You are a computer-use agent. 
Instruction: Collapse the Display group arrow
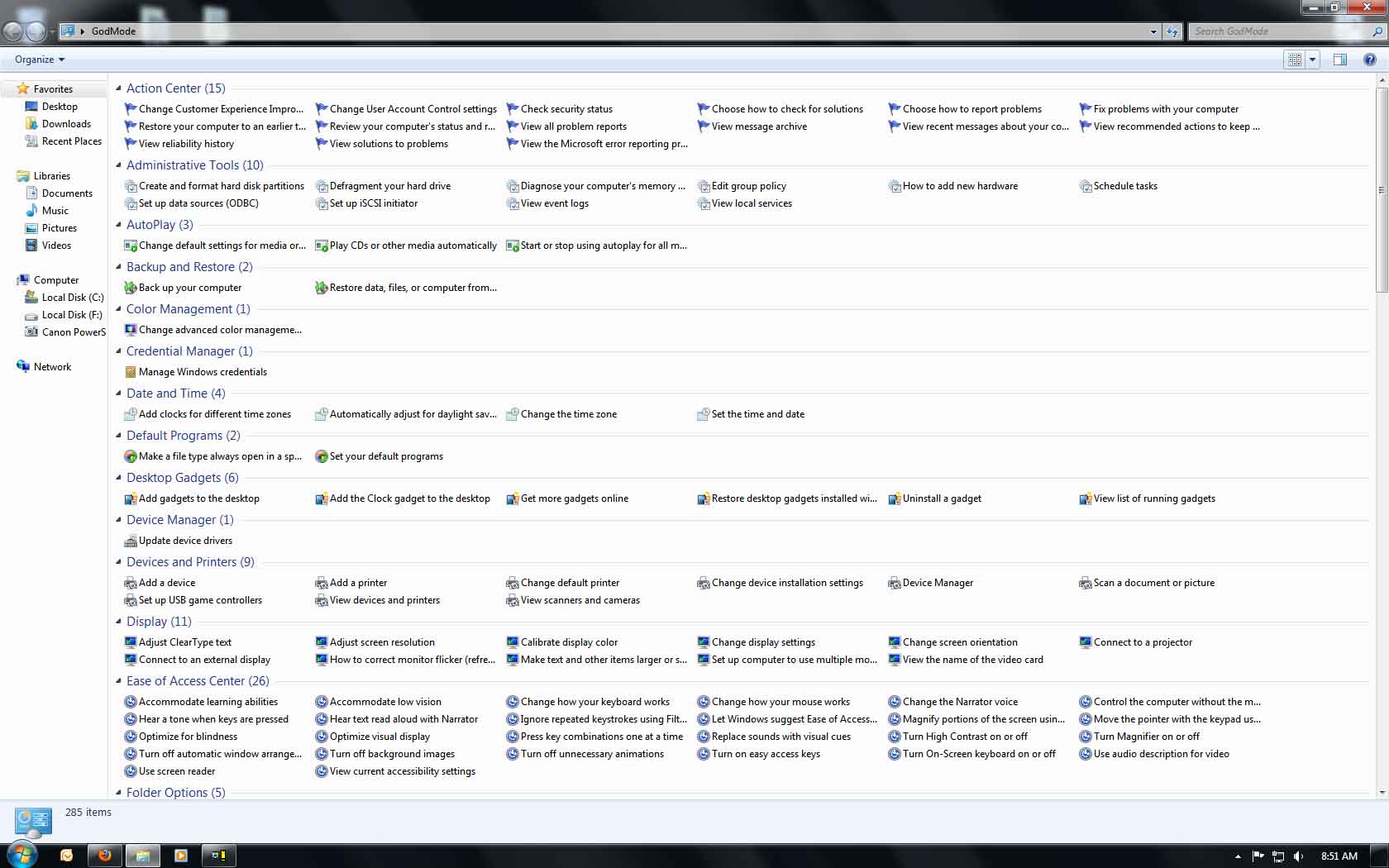click(118, 622)
